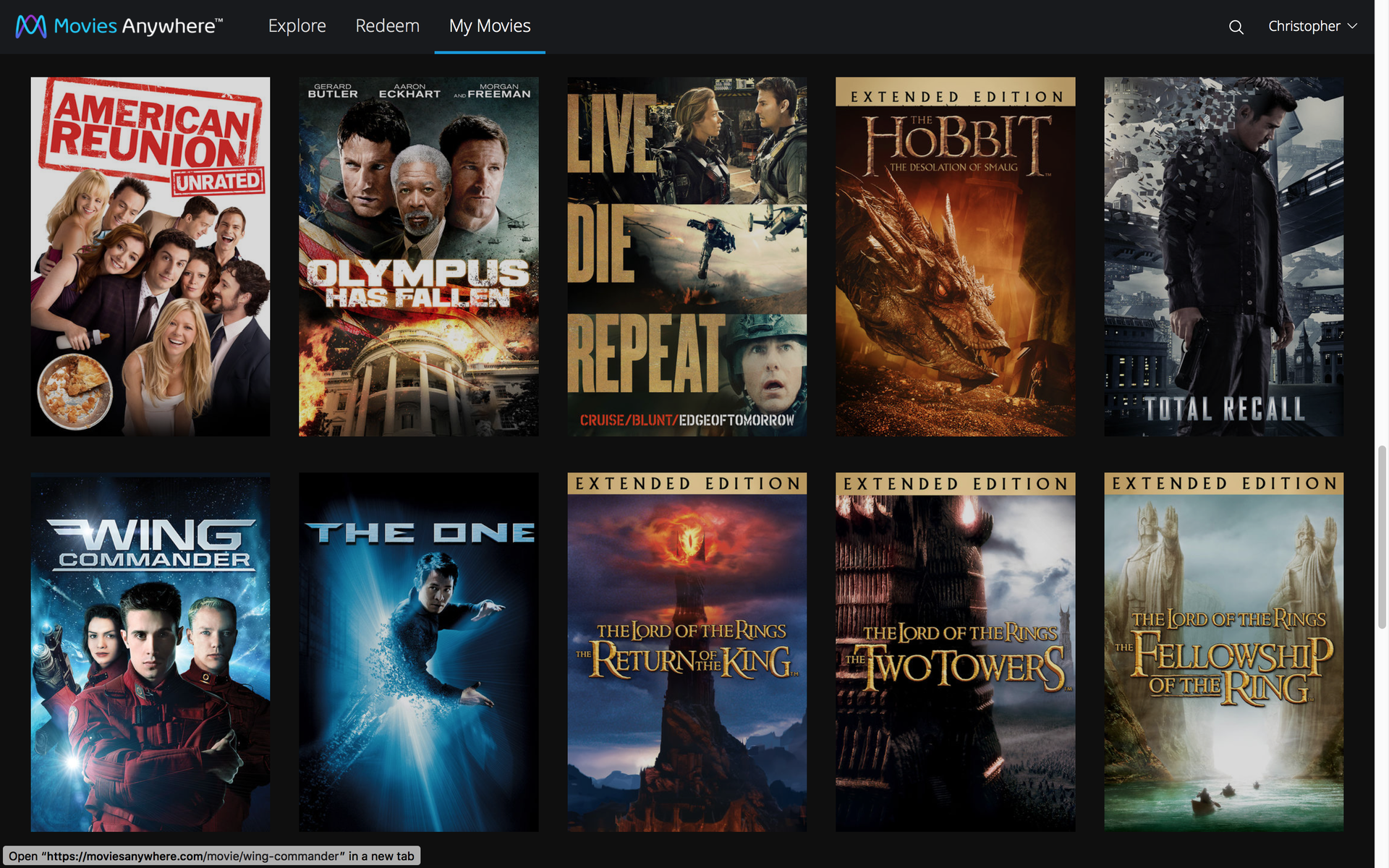Screen dimensions: 1389x868
Task: Click the Extended Edition banner on Hobbit
Action: pos(955,96)
